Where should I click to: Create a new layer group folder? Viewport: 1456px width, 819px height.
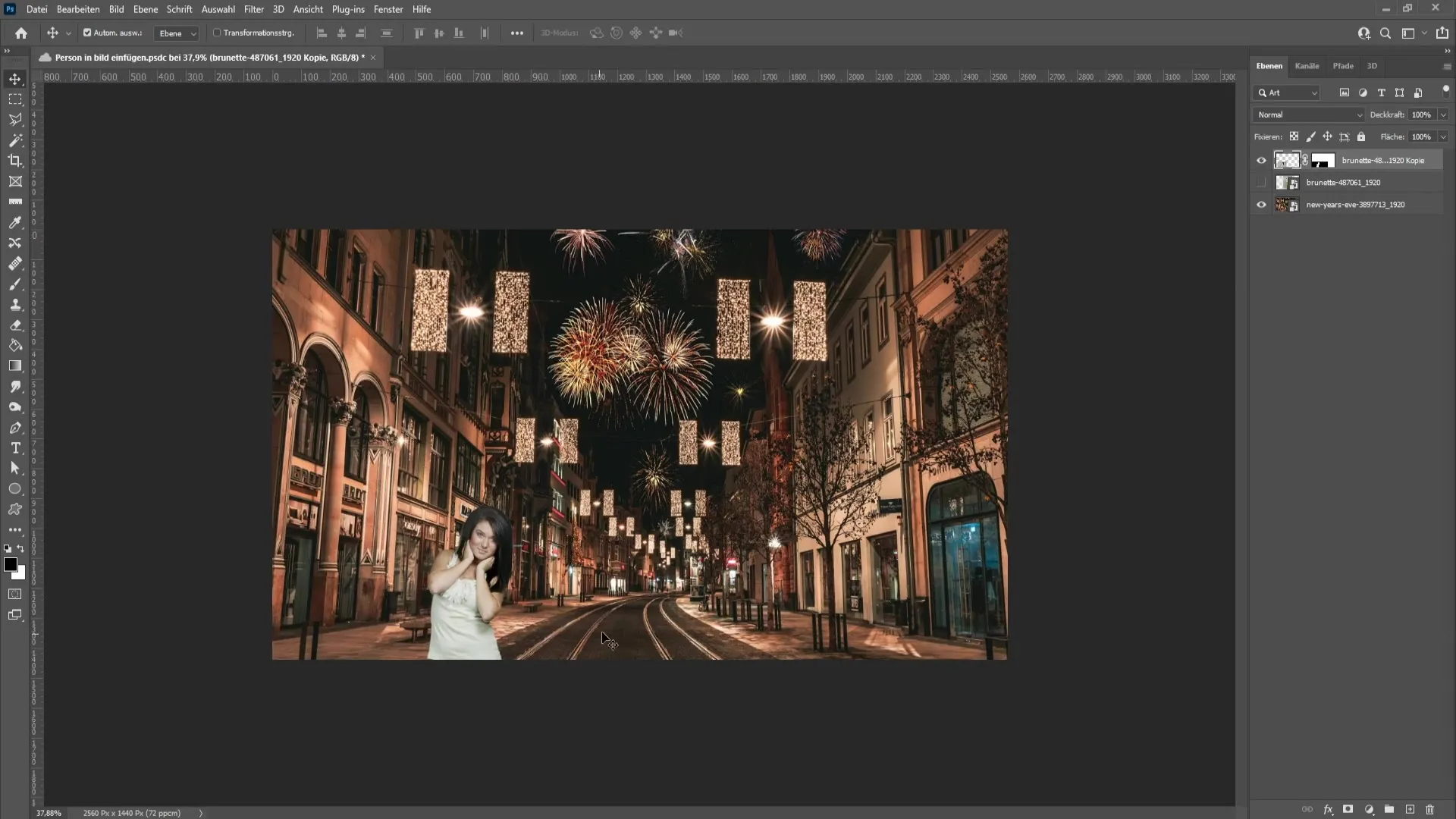pyautogui.click(x=1389, y=809)
